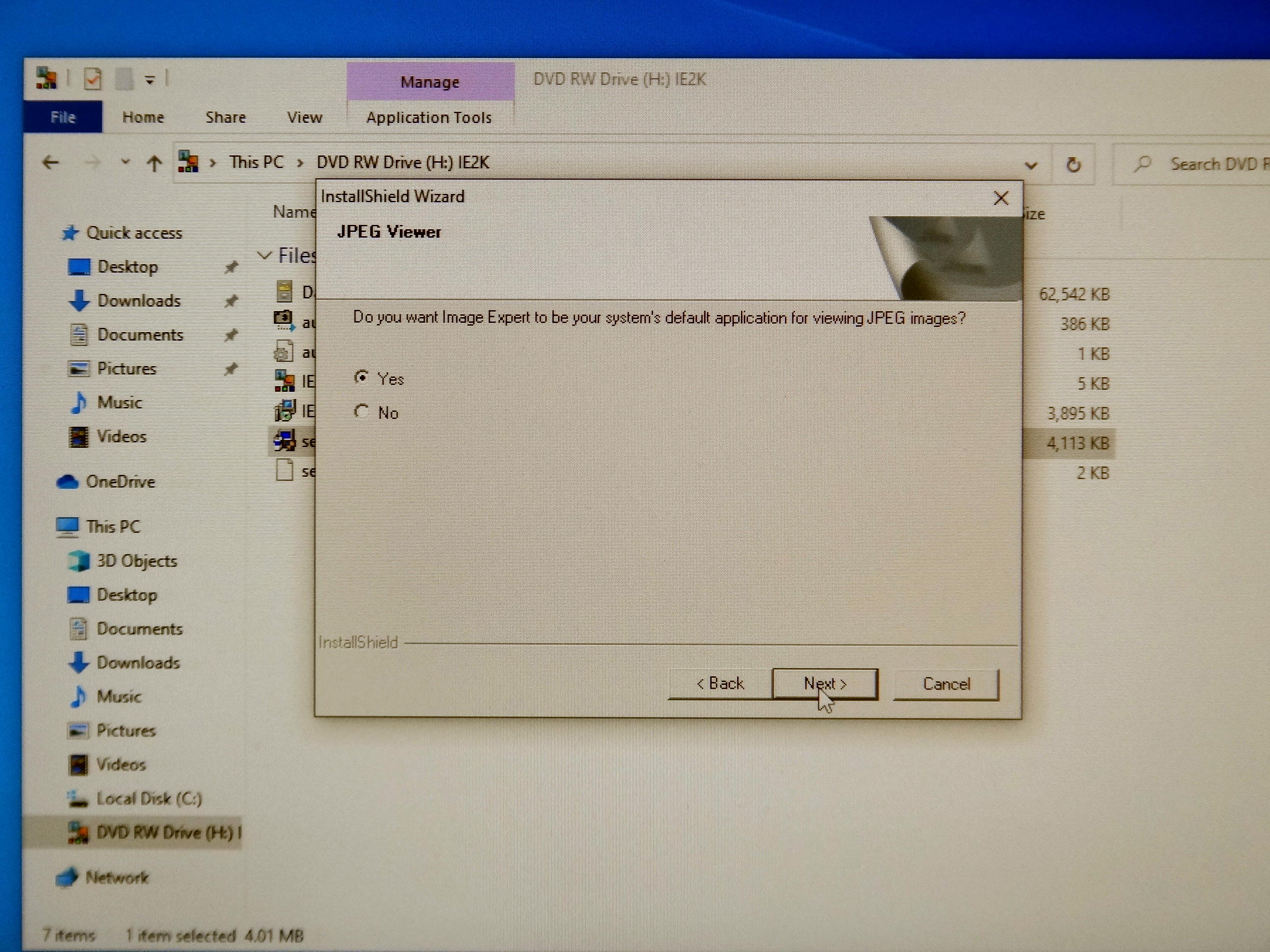Viewport: 1270px width, 952px height.
Task: Open Videos under This PC
Action: (x=121, y=764)
